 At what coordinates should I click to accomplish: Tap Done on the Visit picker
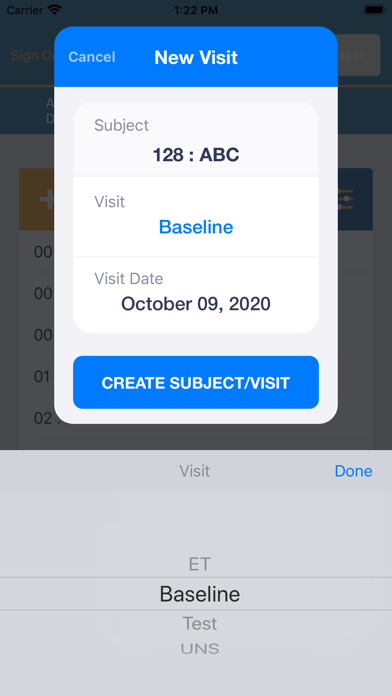click(353, 471)
